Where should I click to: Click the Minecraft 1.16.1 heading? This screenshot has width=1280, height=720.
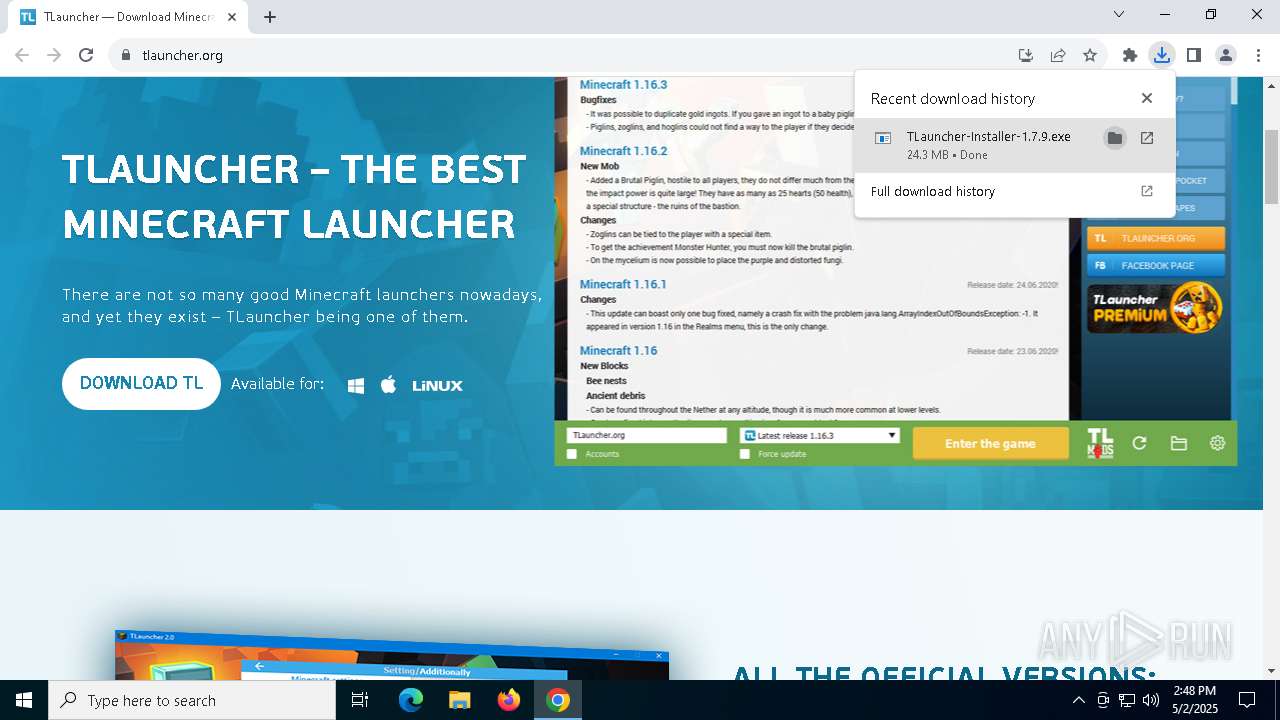click(623, 285)
